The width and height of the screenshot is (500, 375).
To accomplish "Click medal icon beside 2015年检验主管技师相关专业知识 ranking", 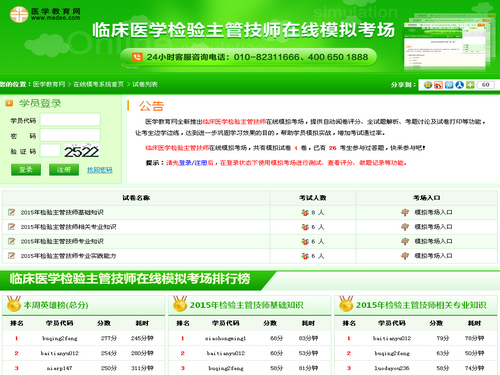I will 346,304.
